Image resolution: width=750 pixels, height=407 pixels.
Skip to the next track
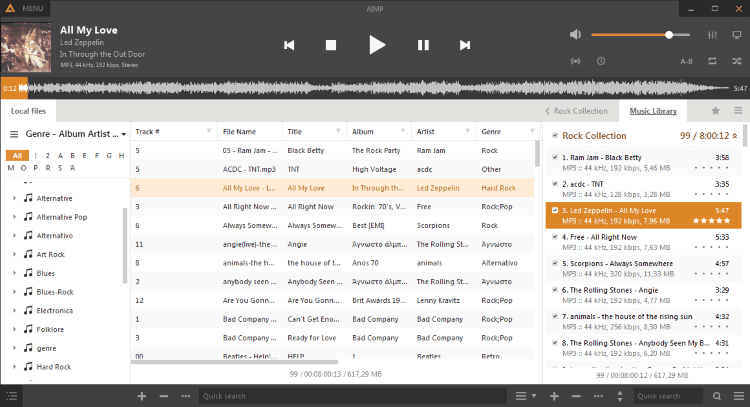point(464,45)
